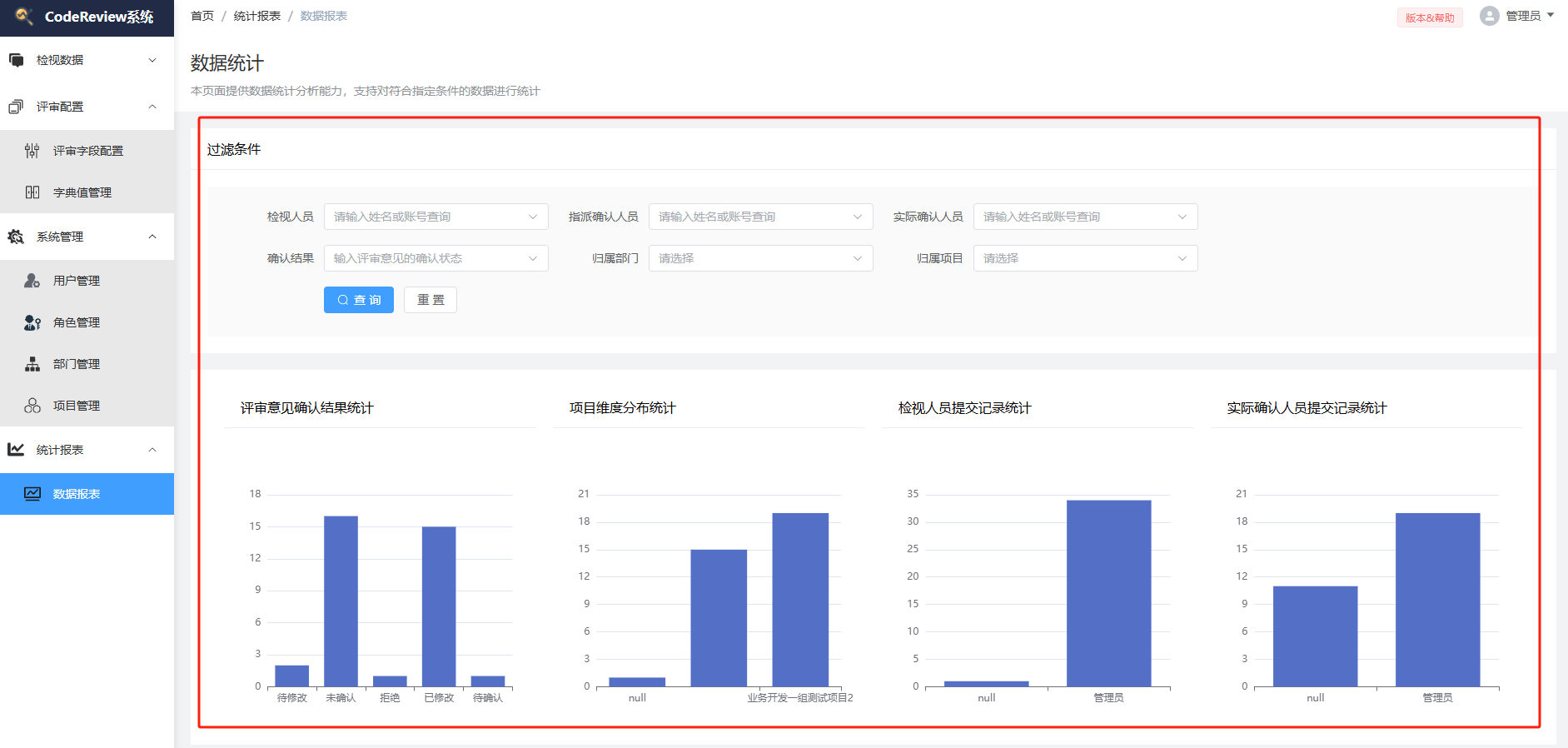
Task: Click the CodeReview系统 logo icon
Action: click(23, 16)
